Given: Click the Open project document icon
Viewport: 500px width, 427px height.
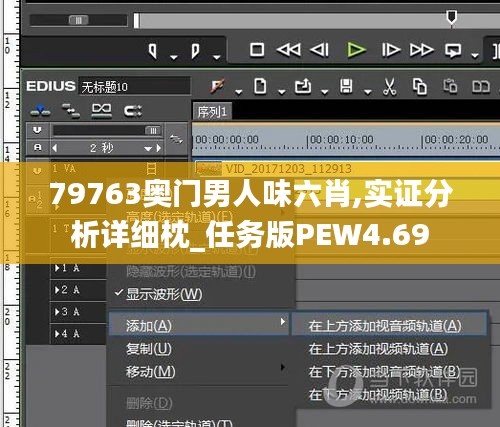Looking at the screenshot, I should click(260, 86).
